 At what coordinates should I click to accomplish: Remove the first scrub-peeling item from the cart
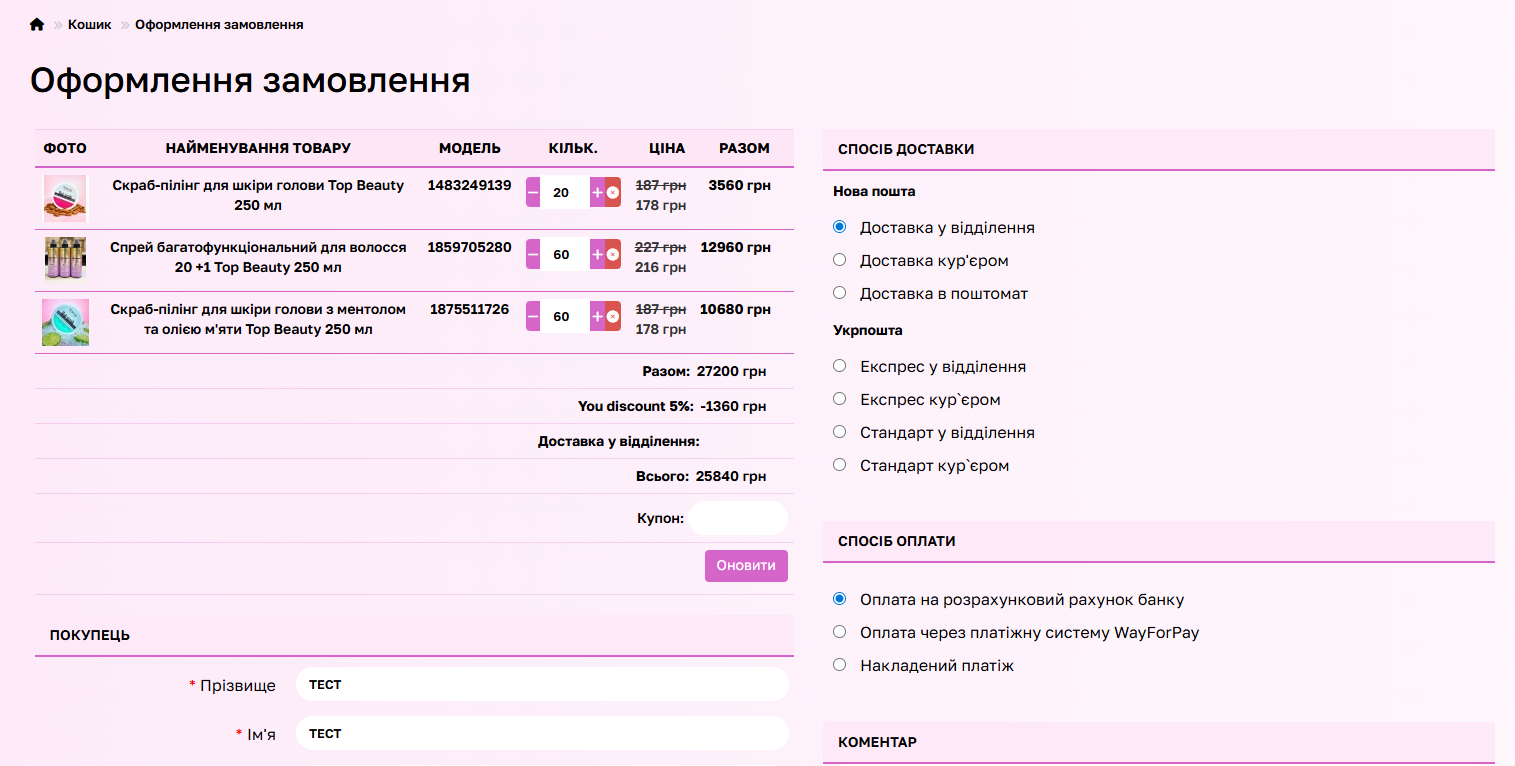pyautogui.click(x=613, y=192)
